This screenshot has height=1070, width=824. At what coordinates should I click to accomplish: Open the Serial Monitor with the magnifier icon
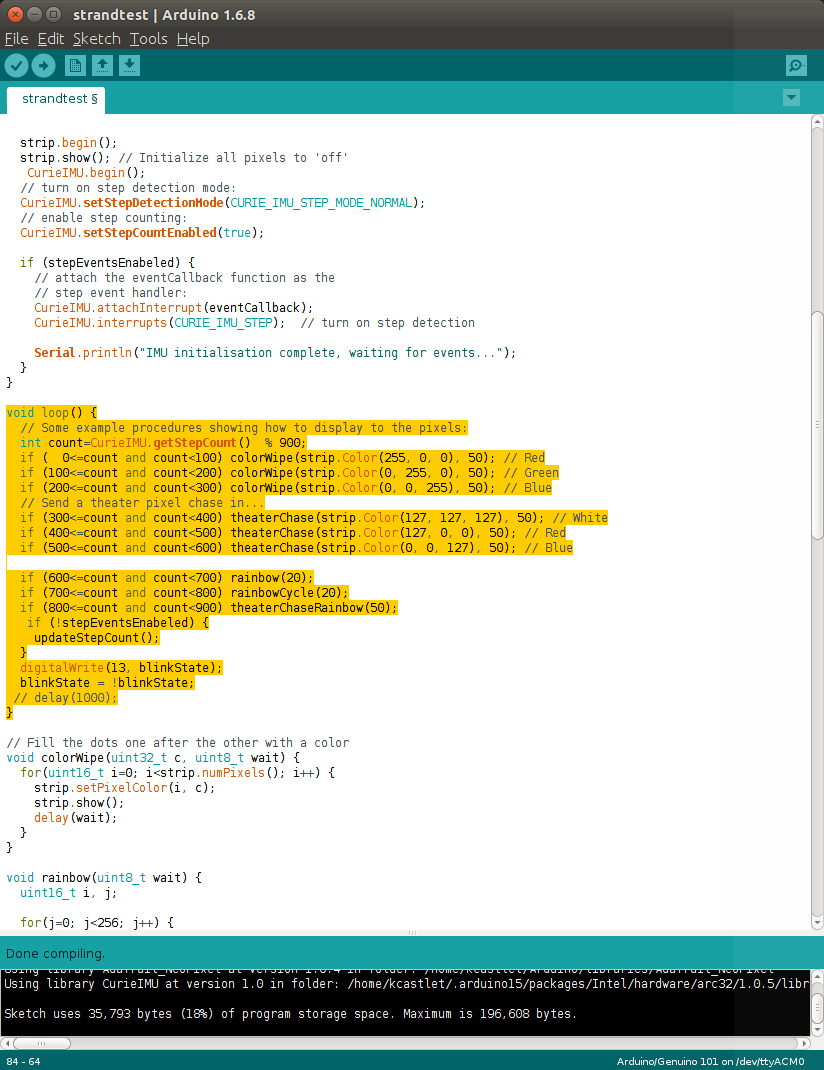[796, 64]
